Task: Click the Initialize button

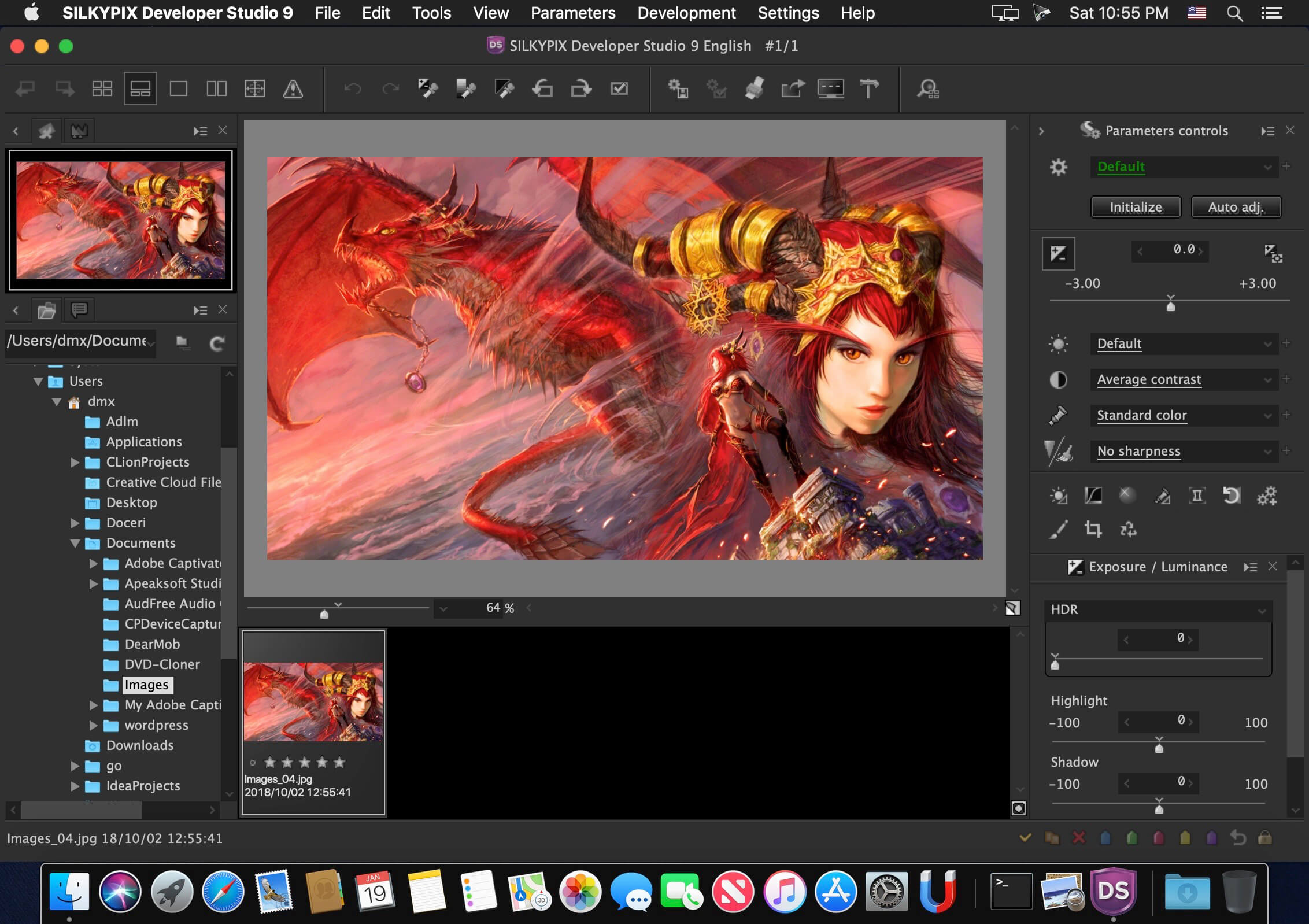Action: 1135,207
